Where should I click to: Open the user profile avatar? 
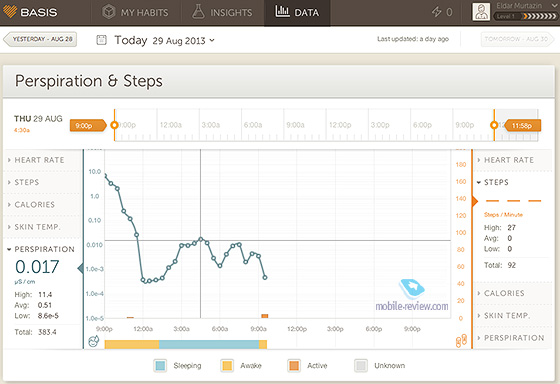(481, 12)
